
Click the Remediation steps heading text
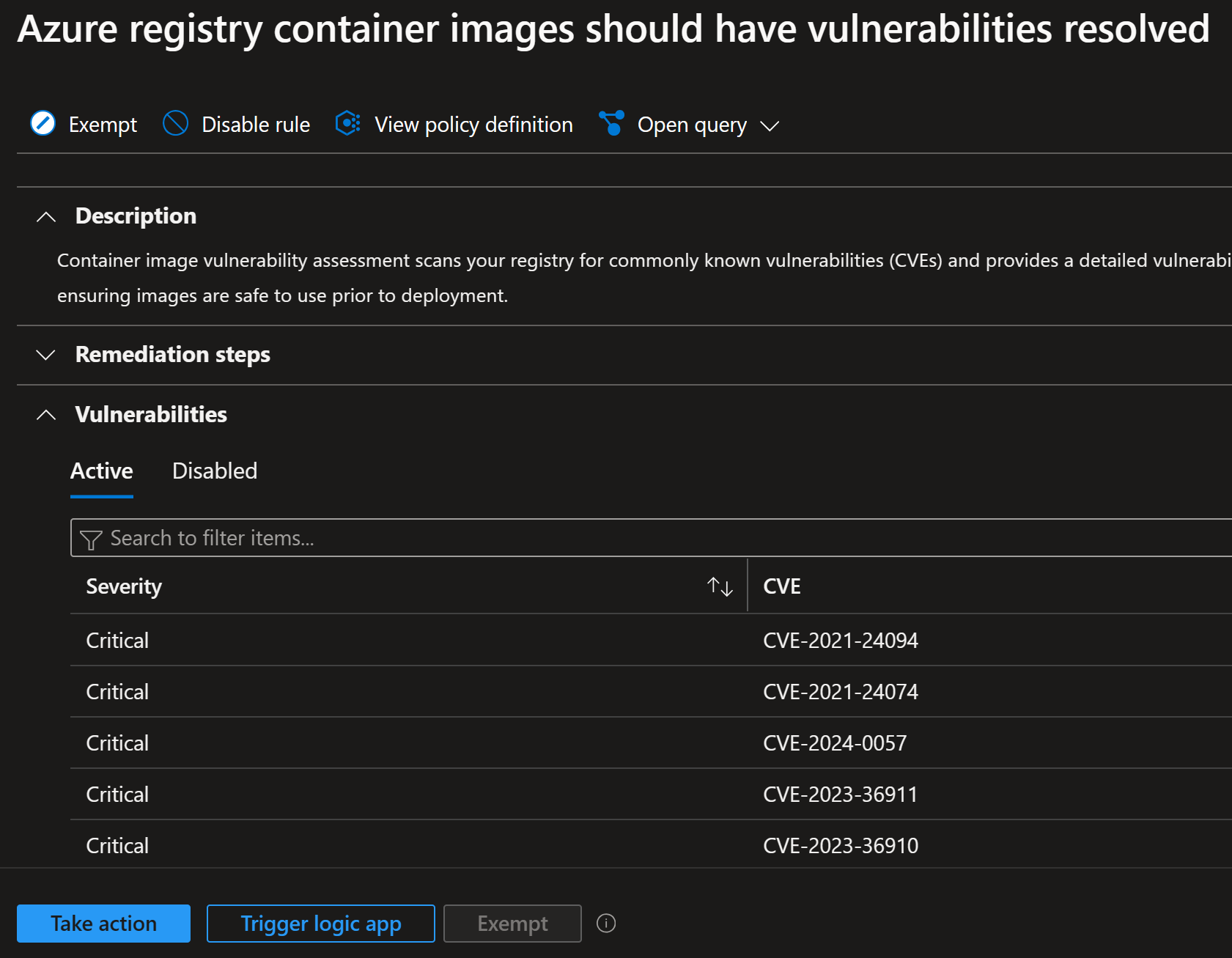click(x=173, y=355)
